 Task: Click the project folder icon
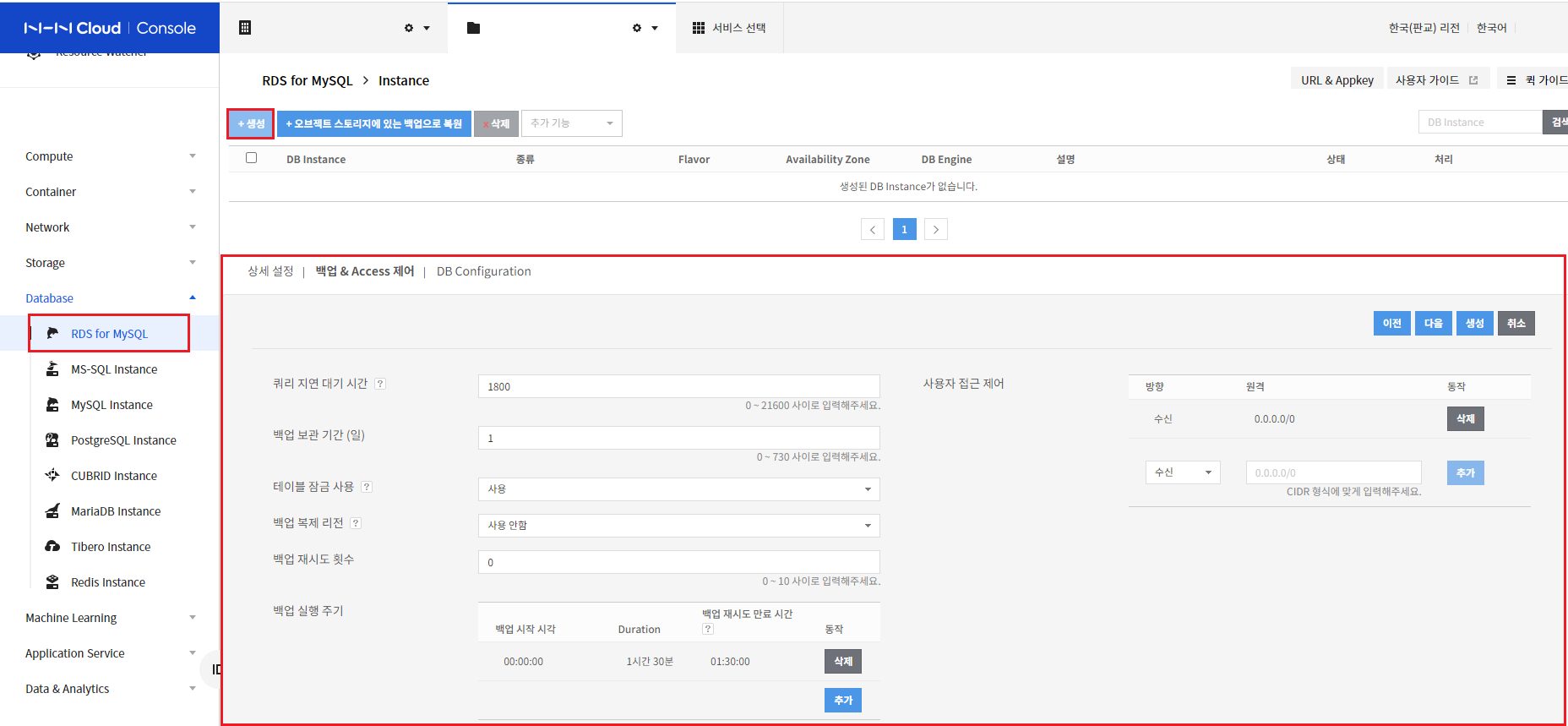pyautogui.click(x=473, y=28)
